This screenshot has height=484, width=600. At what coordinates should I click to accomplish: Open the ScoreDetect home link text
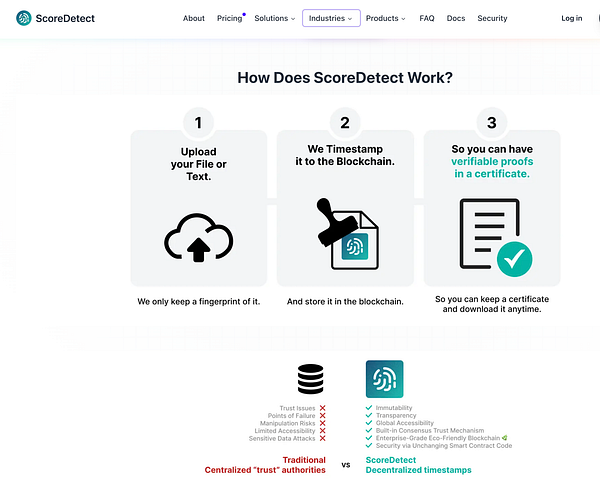(65, 18)
